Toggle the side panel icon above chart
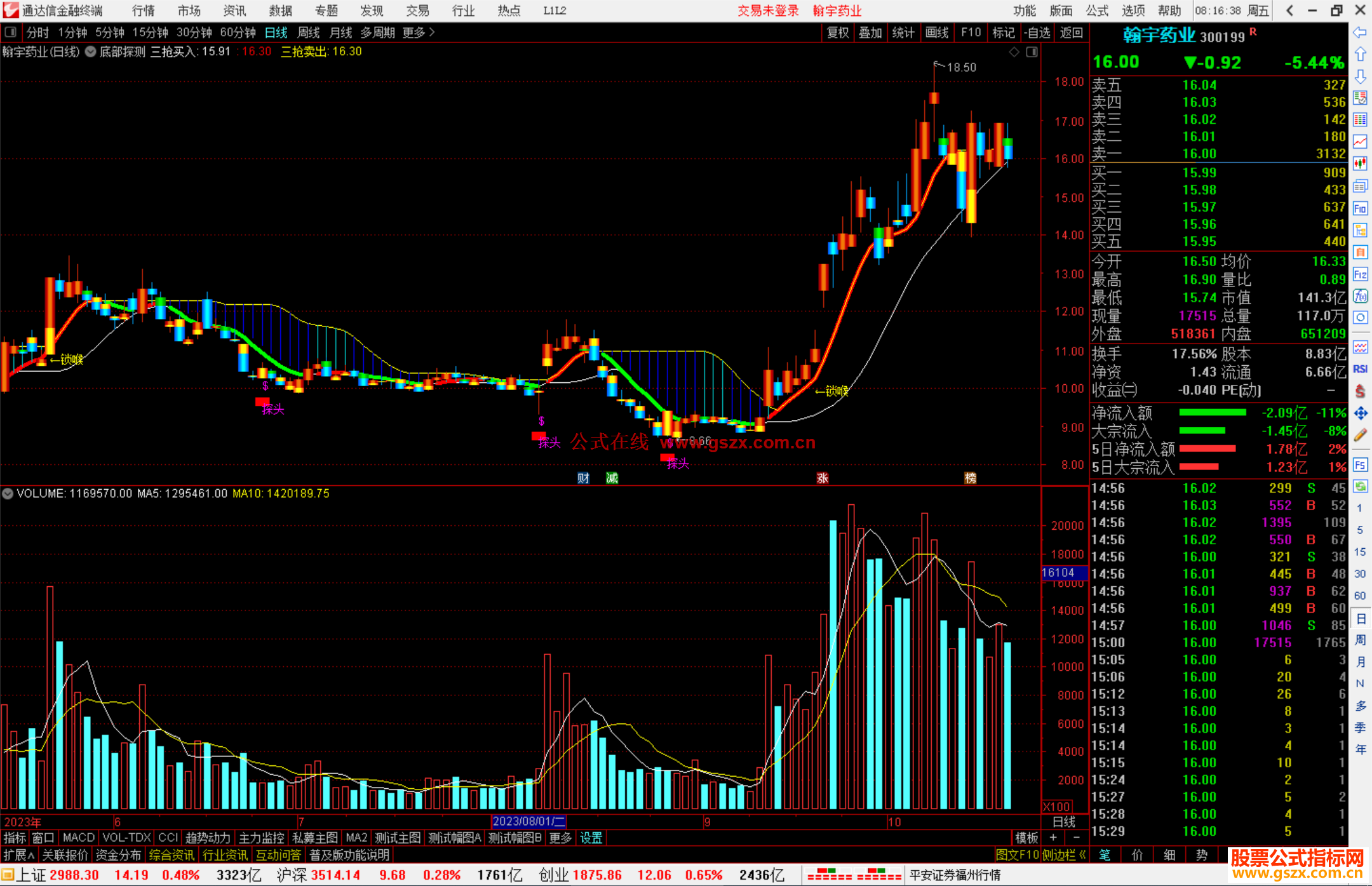Image resolution: width=1372 pixels, height=886 pixels. (1032, 52)
